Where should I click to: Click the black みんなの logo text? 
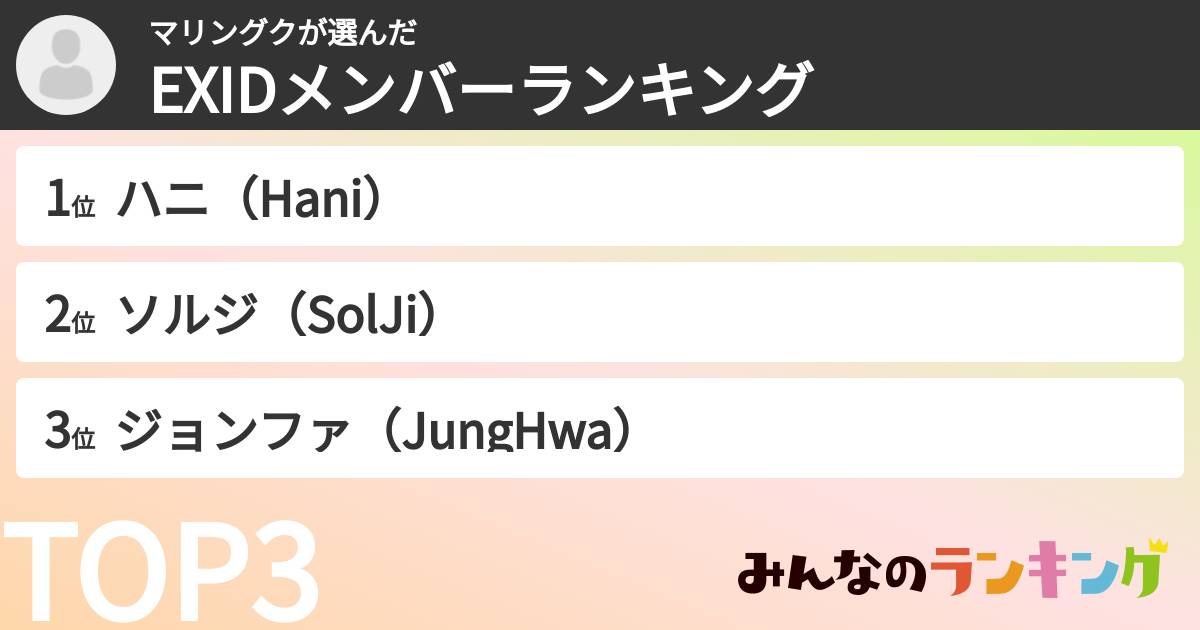(x=832, y=573)
